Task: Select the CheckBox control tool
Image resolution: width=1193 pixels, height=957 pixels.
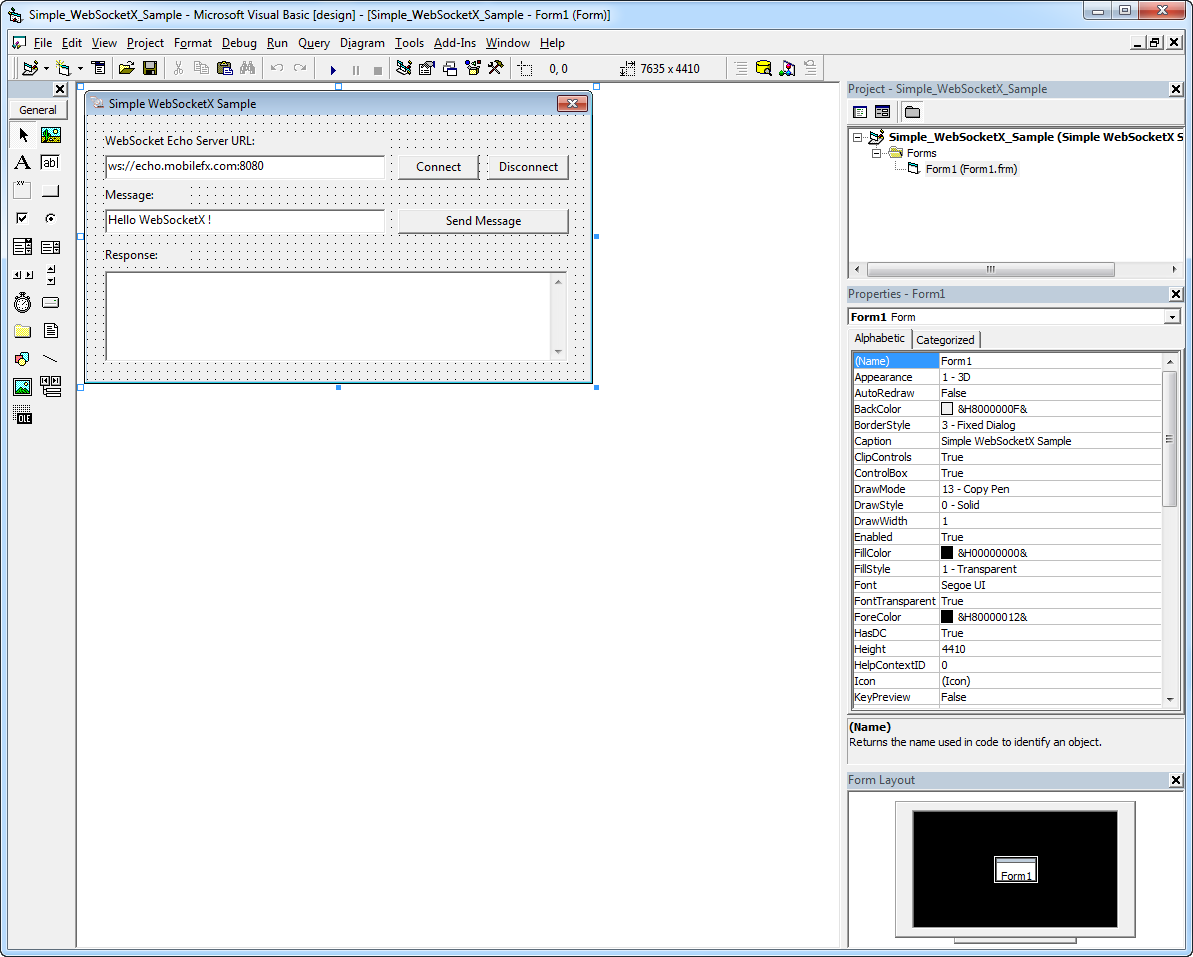Action: (23, 218)
